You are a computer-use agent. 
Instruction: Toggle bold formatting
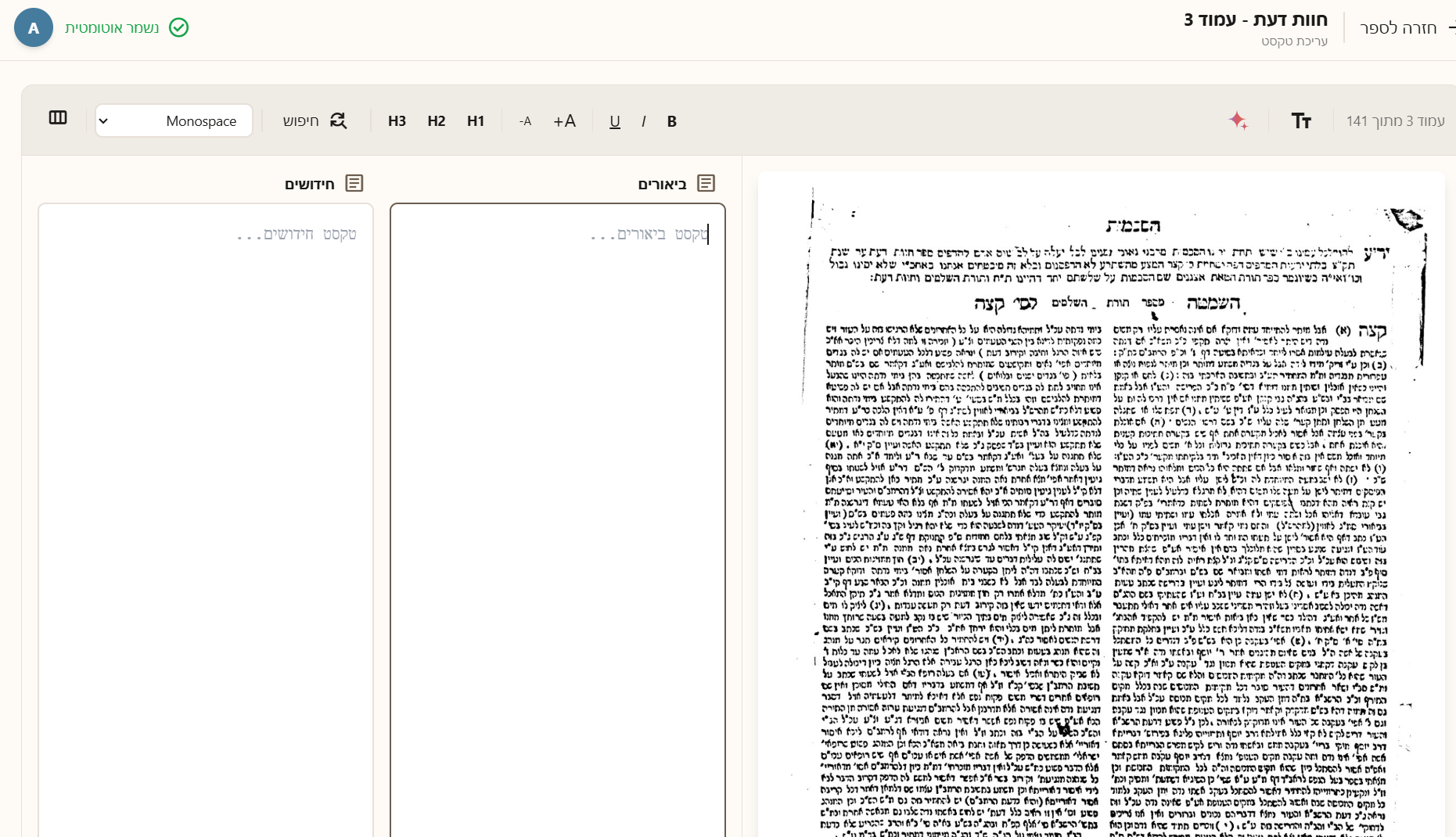click(671, 121)
